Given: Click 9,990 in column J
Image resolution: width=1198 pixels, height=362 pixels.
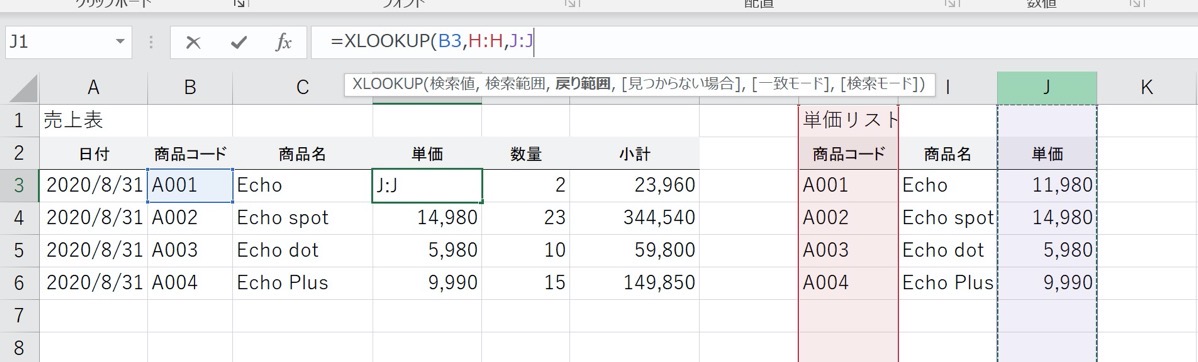Looking at the screenshot, I should tap(1047, 283).
